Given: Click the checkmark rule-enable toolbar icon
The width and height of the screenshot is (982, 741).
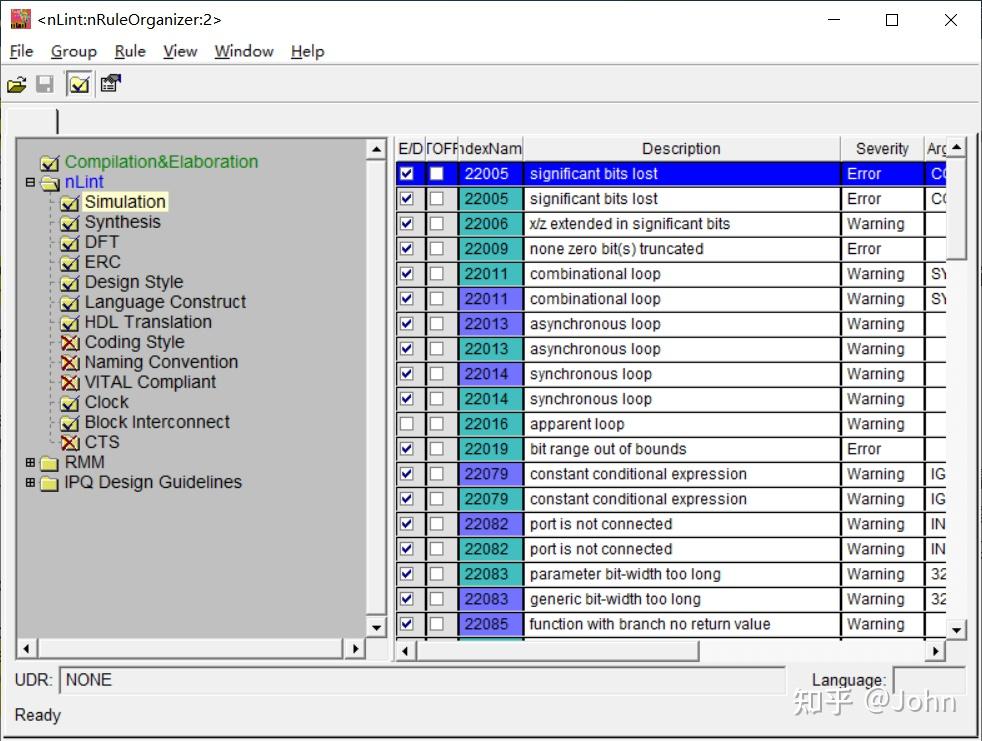Looking at the screenshot, I should pos(79,85).
